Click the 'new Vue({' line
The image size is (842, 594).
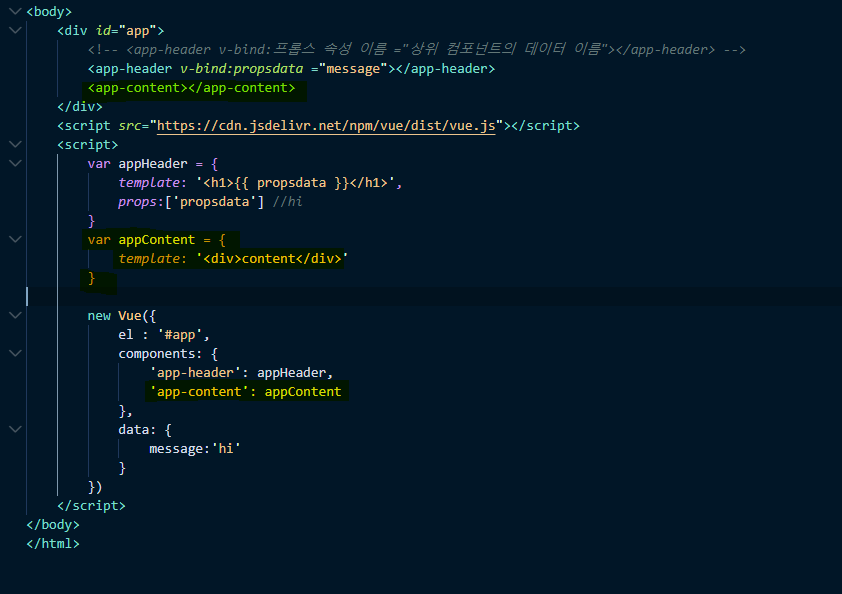coord(122,316)
